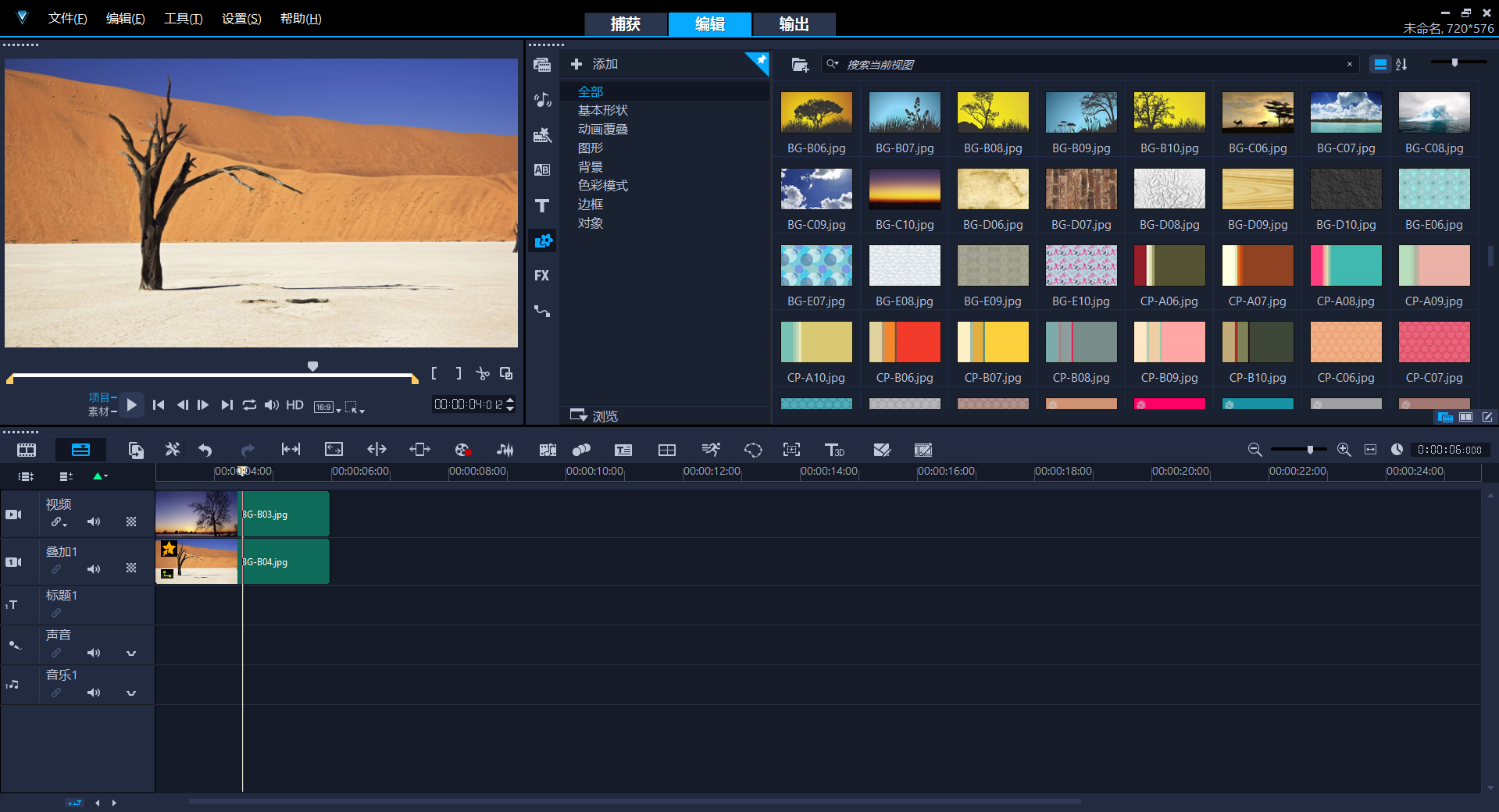Open the 设置(S) menu

241,19
